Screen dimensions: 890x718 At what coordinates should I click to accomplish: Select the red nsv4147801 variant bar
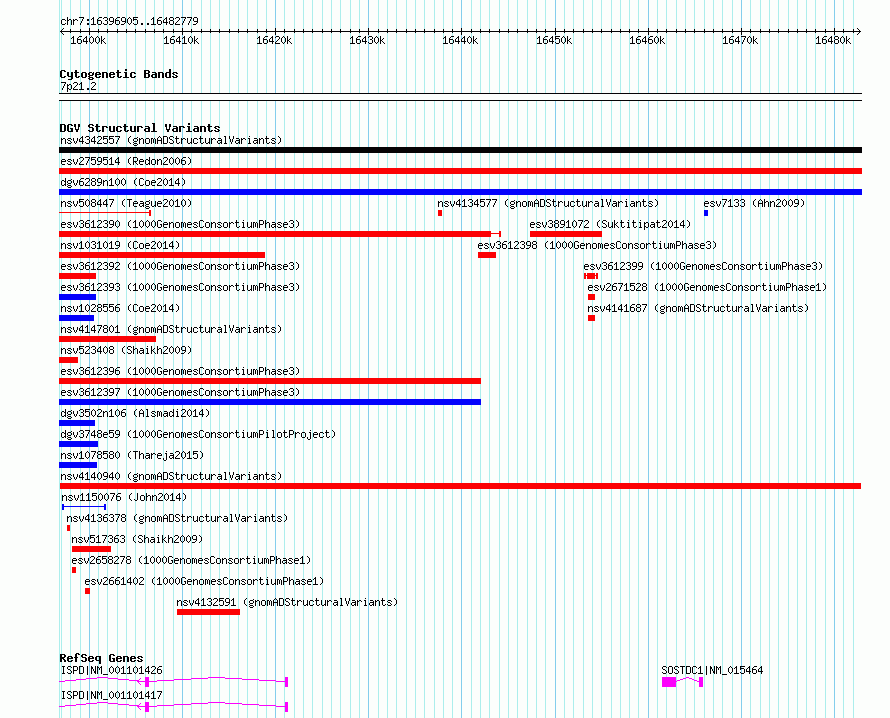pyautogui.click(x=107, y=339)
